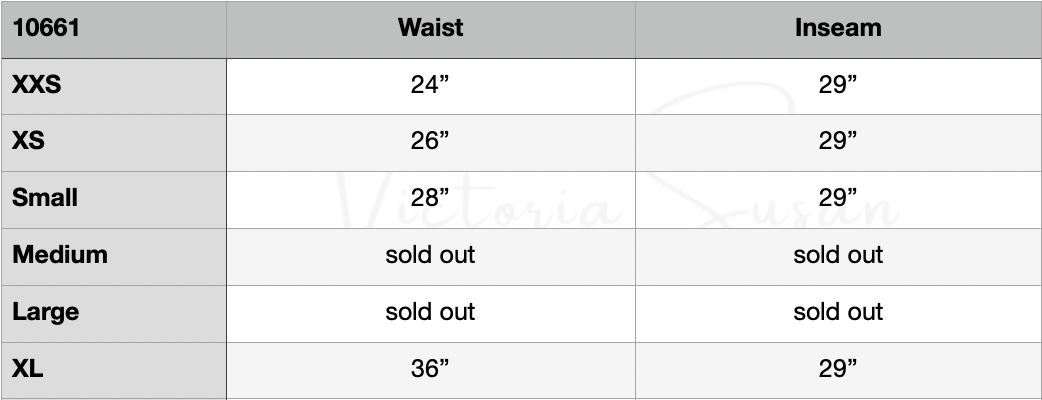
Task: Click the XS inseam 29” cell
Action: tap(838, 141)
